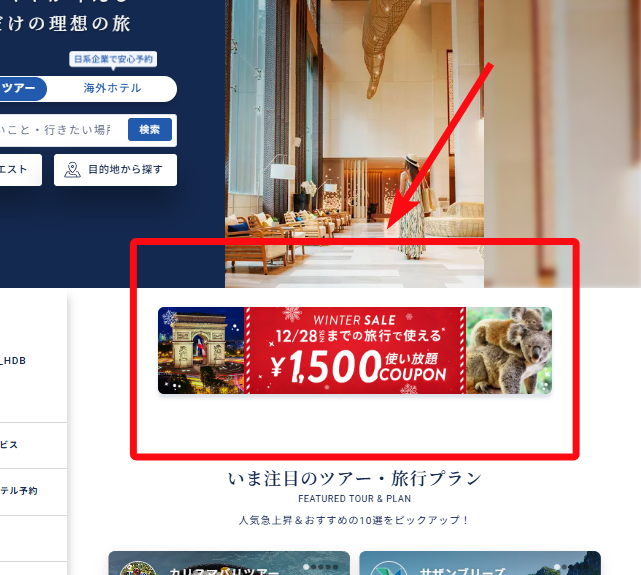
Task: Switch to the ツアー search tab
Action: point(20,89)
